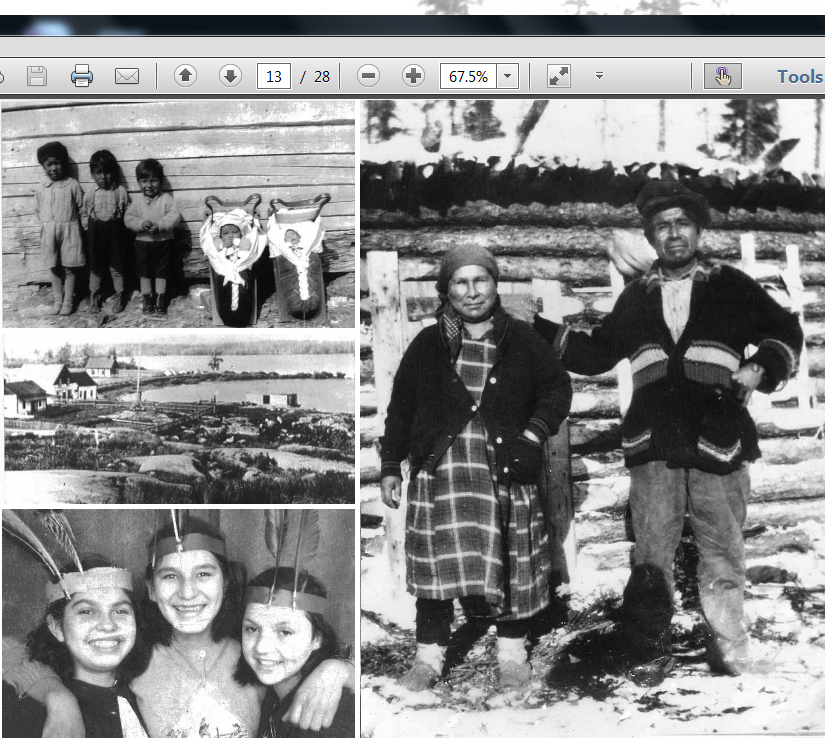
Task: Click the 67.5% zoom value field
Action: click(468, 76)
